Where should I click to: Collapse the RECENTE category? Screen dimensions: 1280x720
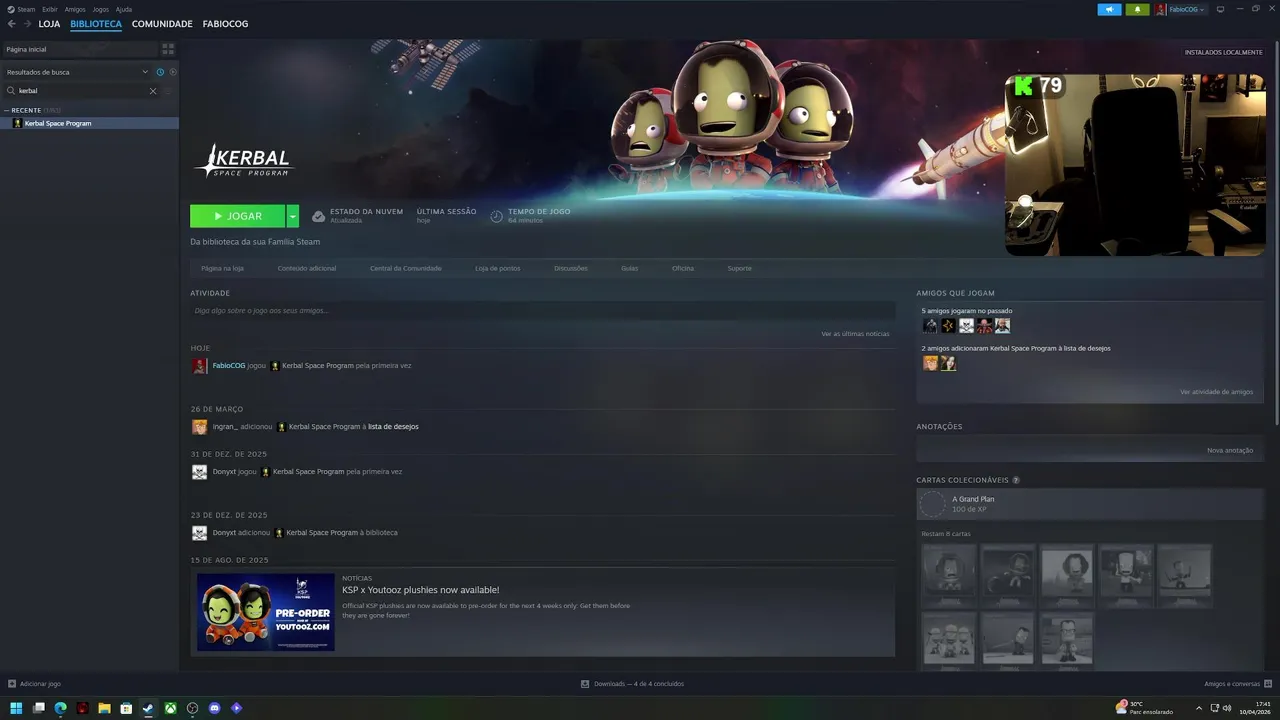[6, 110]
